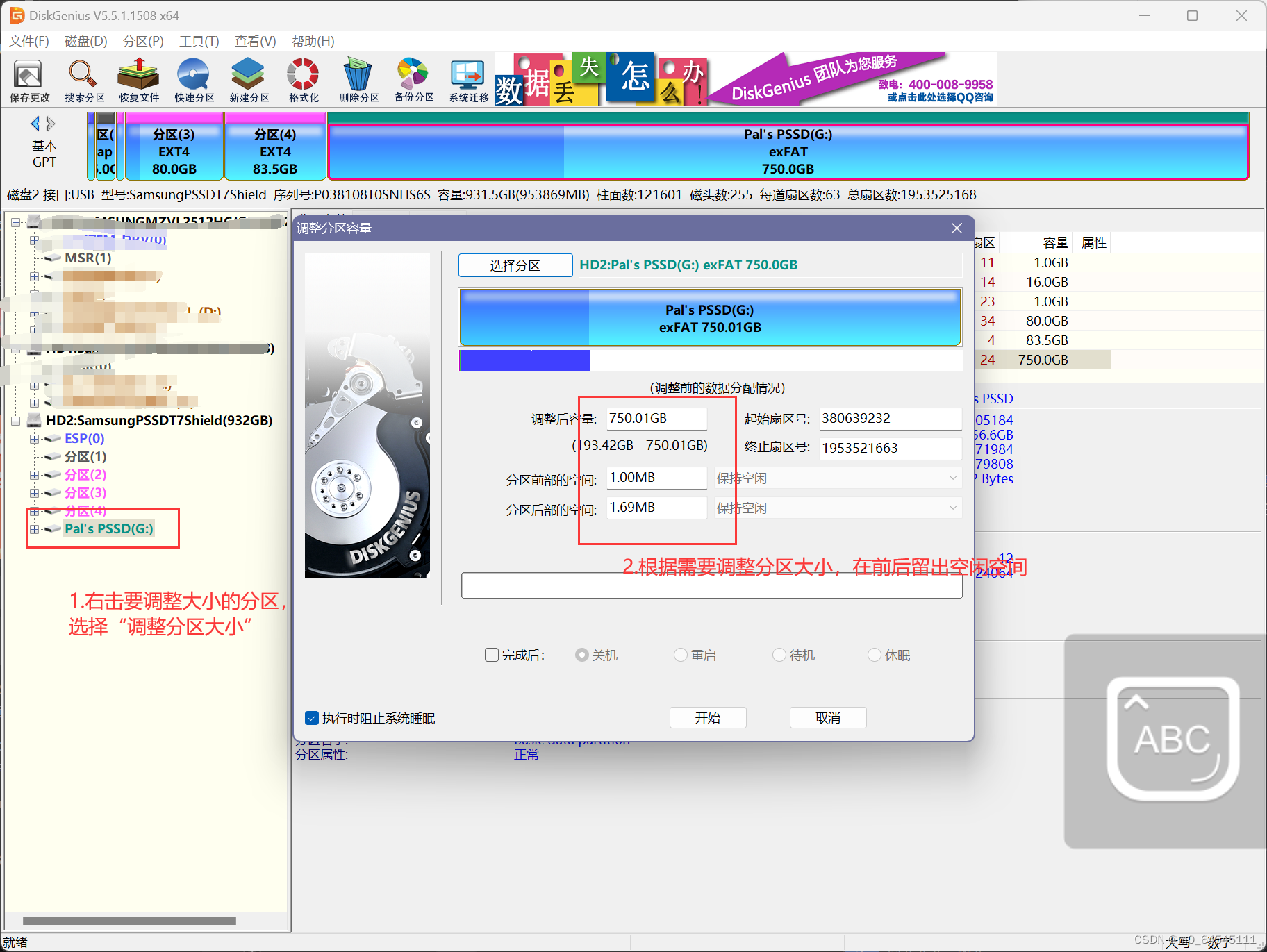Click the New Partition (新建分区) icon
The image size is (1267, 952).
[249, 81]
